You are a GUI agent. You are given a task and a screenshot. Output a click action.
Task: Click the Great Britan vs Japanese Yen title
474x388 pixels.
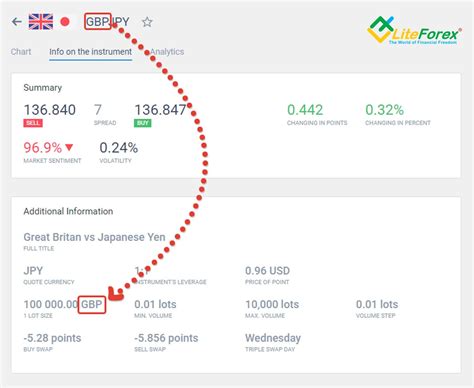tap(94, 237)
